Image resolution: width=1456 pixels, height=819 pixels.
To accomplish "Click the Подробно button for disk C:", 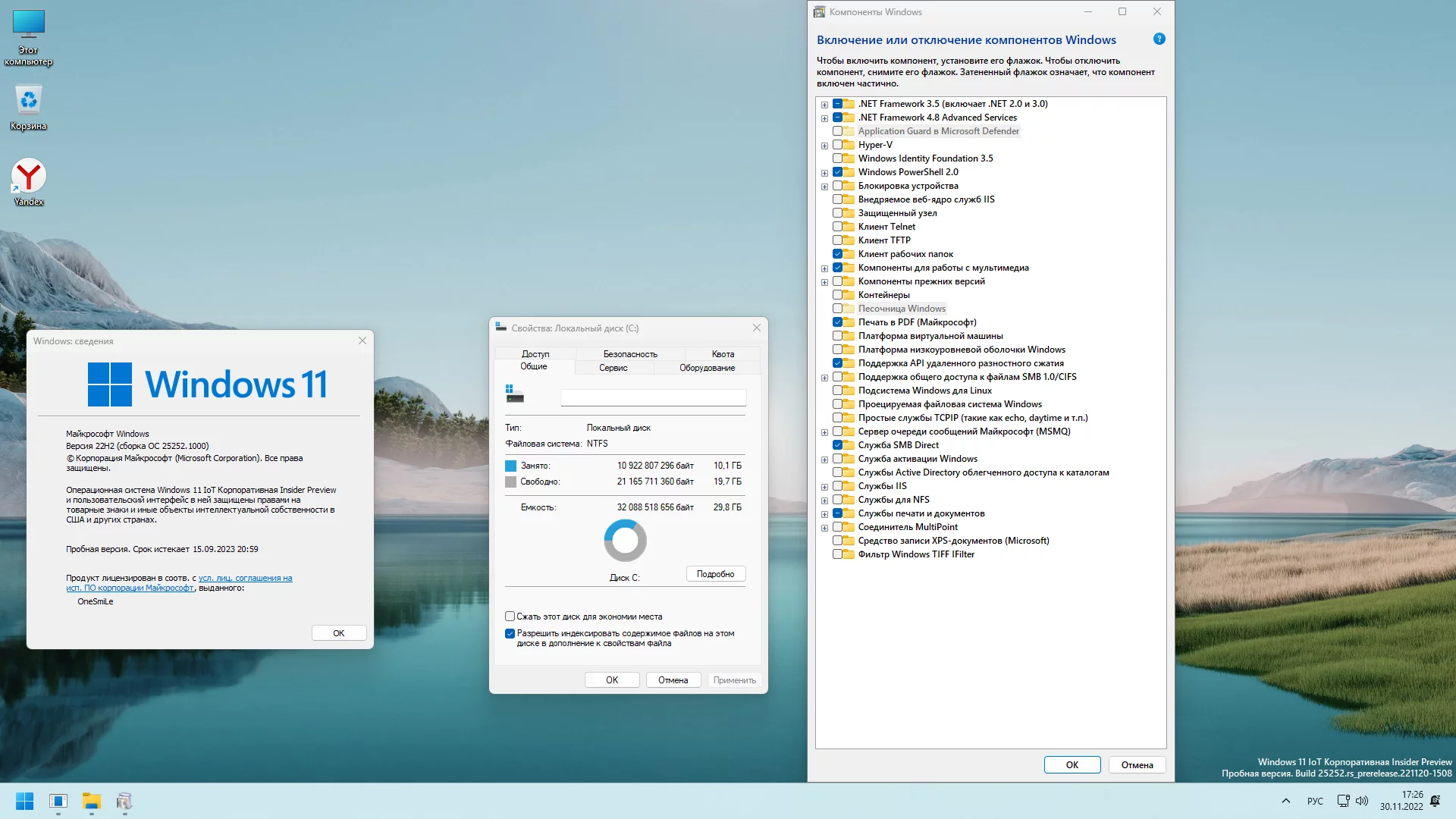I will click(715, 574).
